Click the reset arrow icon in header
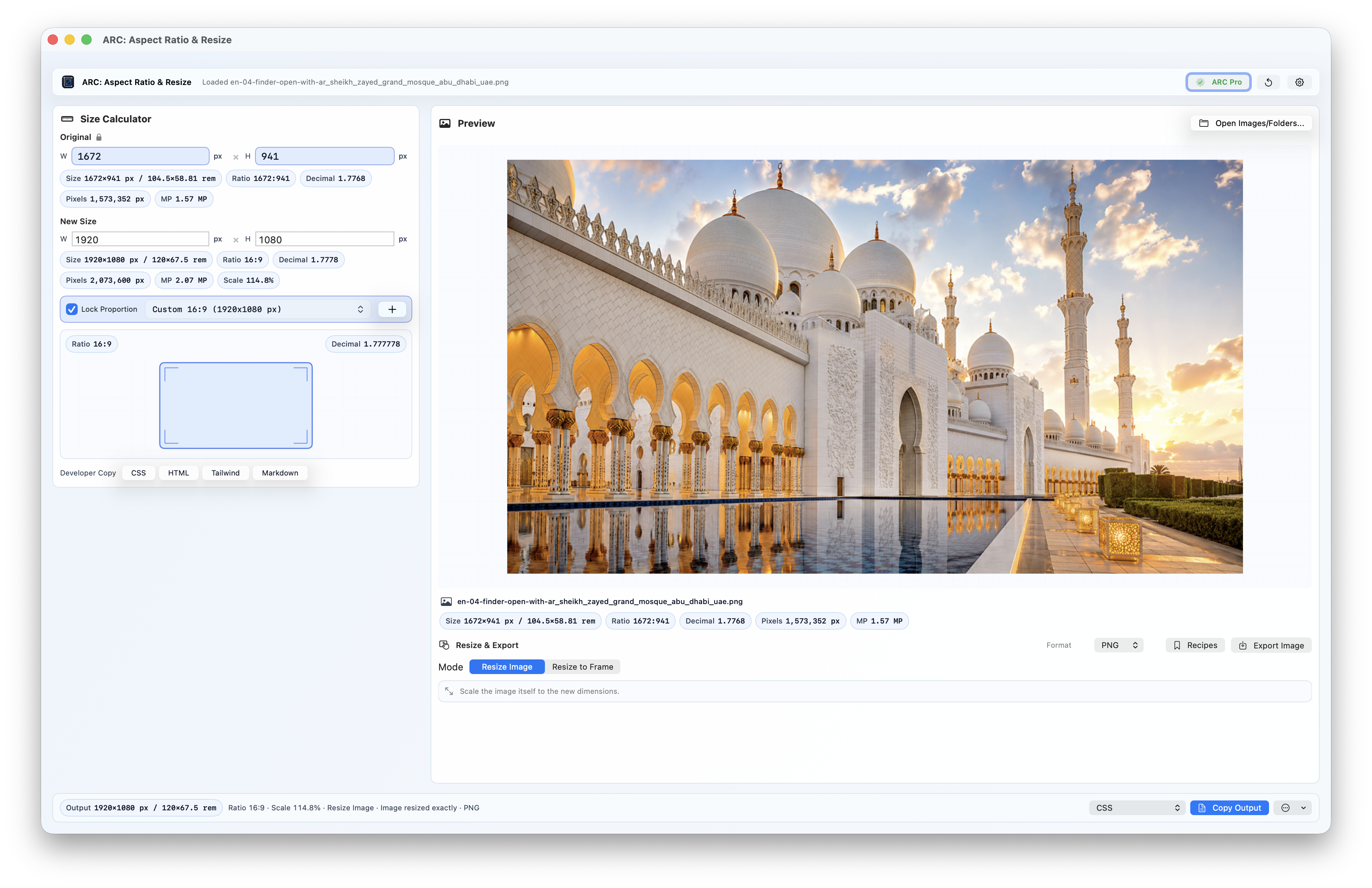The image size is (1372, 888). [x=1268, y=82]
